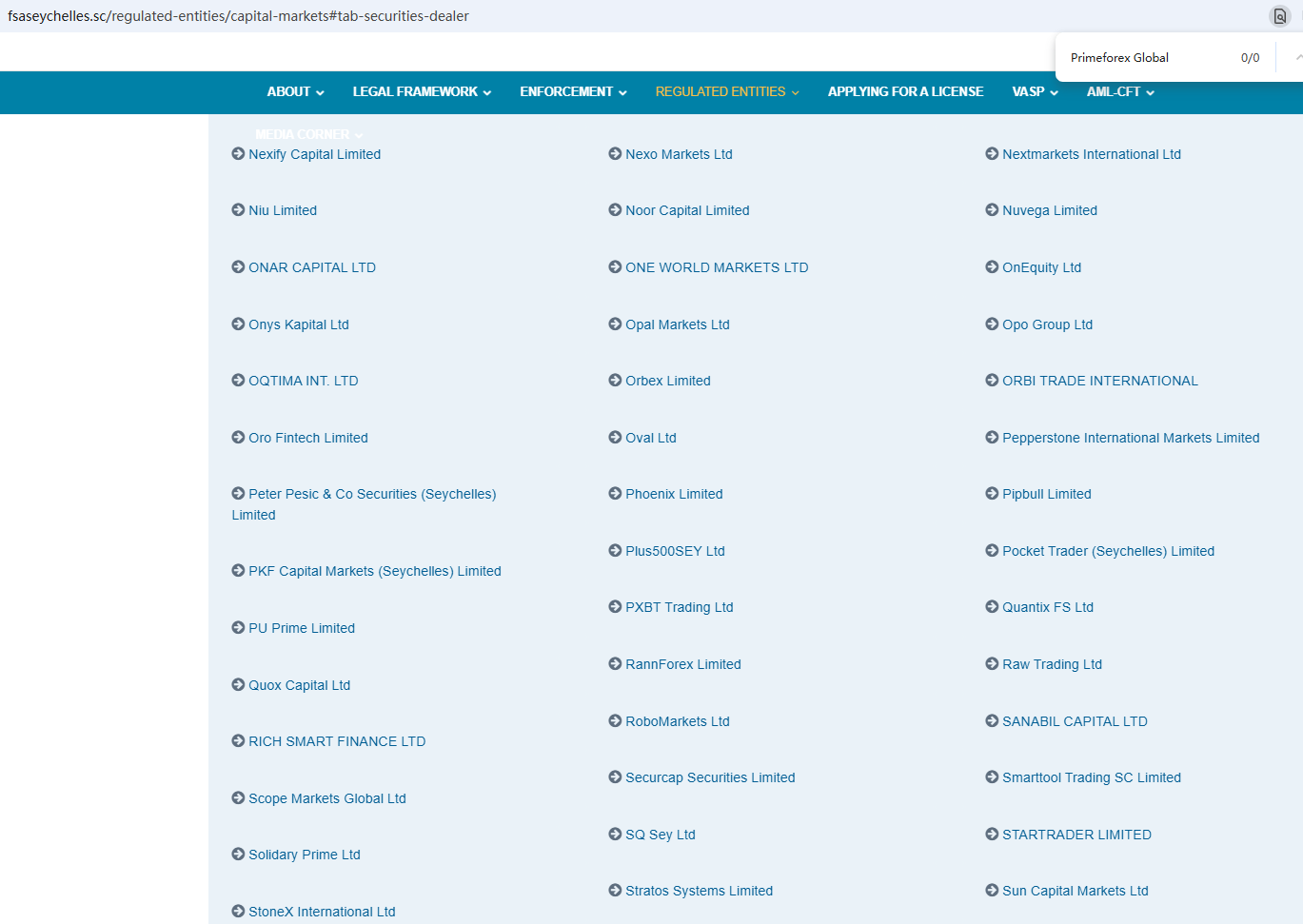Click the arrow icon beside Nexo Markets Ltd
This screenshot has height=924, width=1303.
615,153
